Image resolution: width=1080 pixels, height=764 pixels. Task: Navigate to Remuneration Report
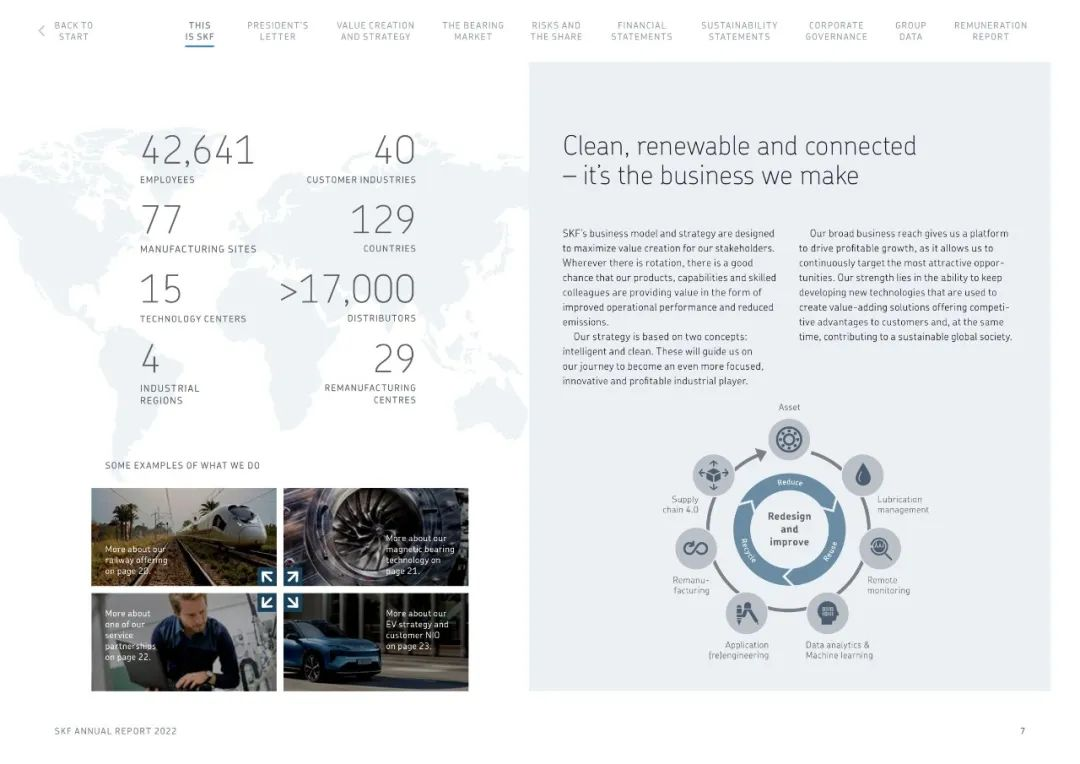coord(990,31)
